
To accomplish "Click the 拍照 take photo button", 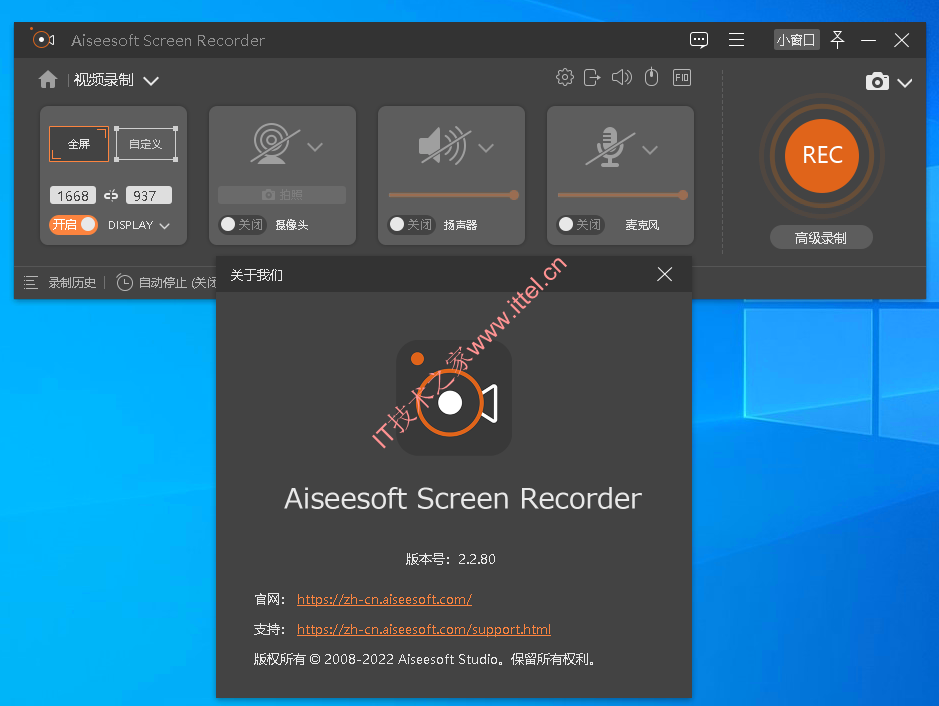I will click(x=282, y=195).
